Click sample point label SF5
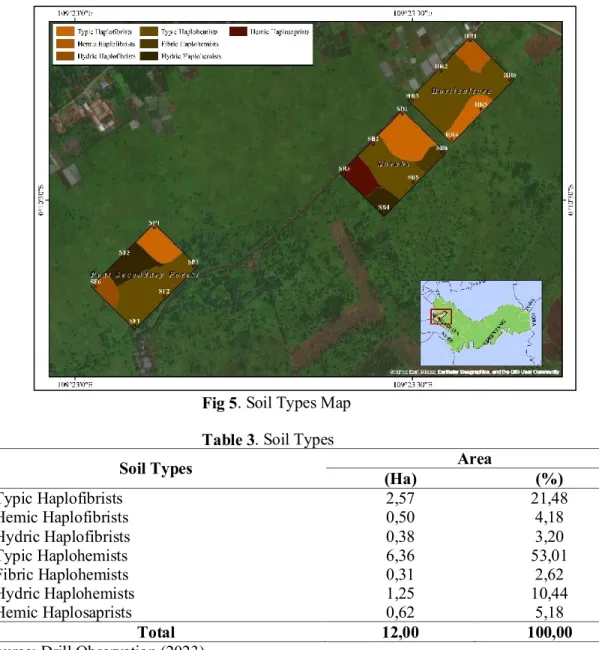This screenshot has height=650, width=599. click(x=124, y=252)
